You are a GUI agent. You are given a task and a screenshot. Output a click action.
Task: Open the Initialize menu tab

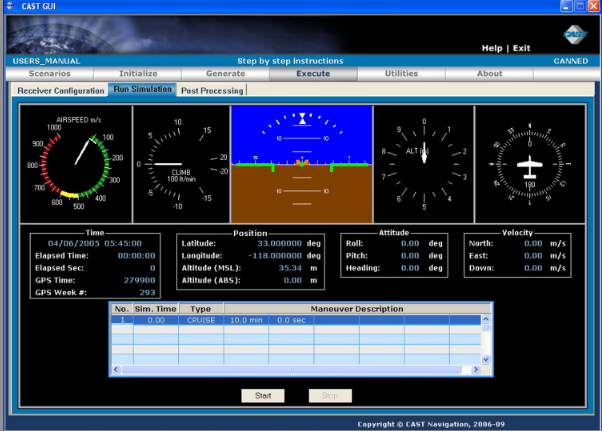pos(138,74)
